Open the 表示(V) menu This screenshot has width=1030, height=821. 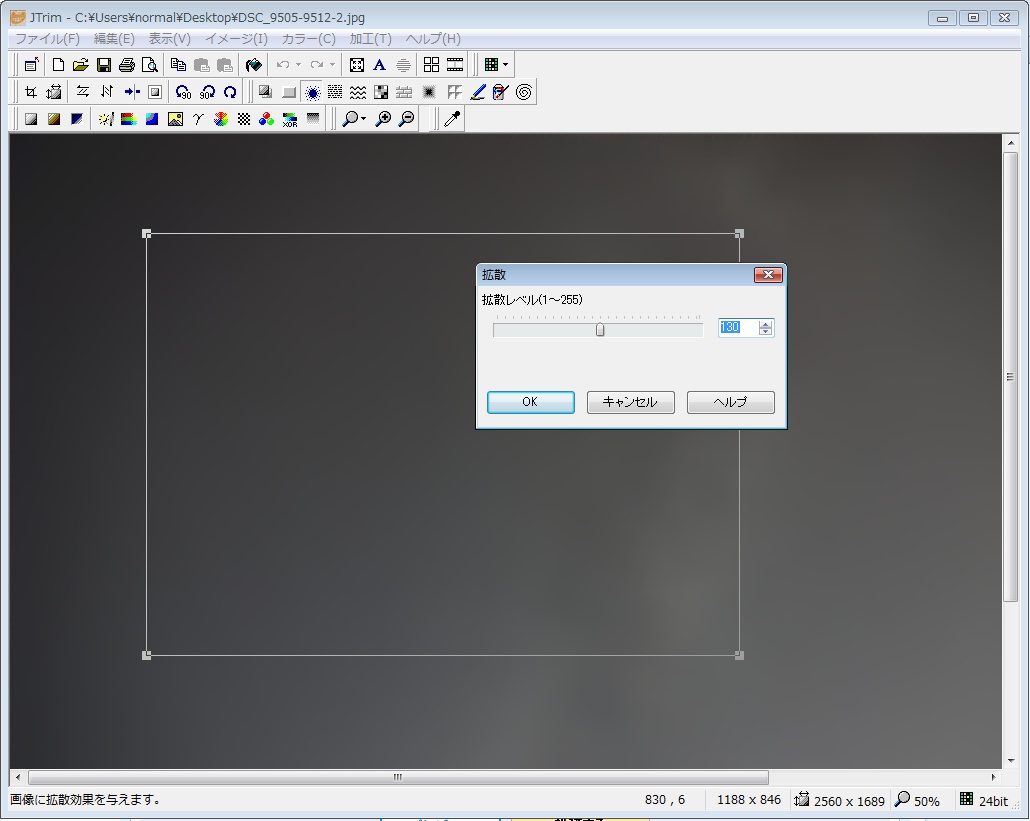(169, 39)
